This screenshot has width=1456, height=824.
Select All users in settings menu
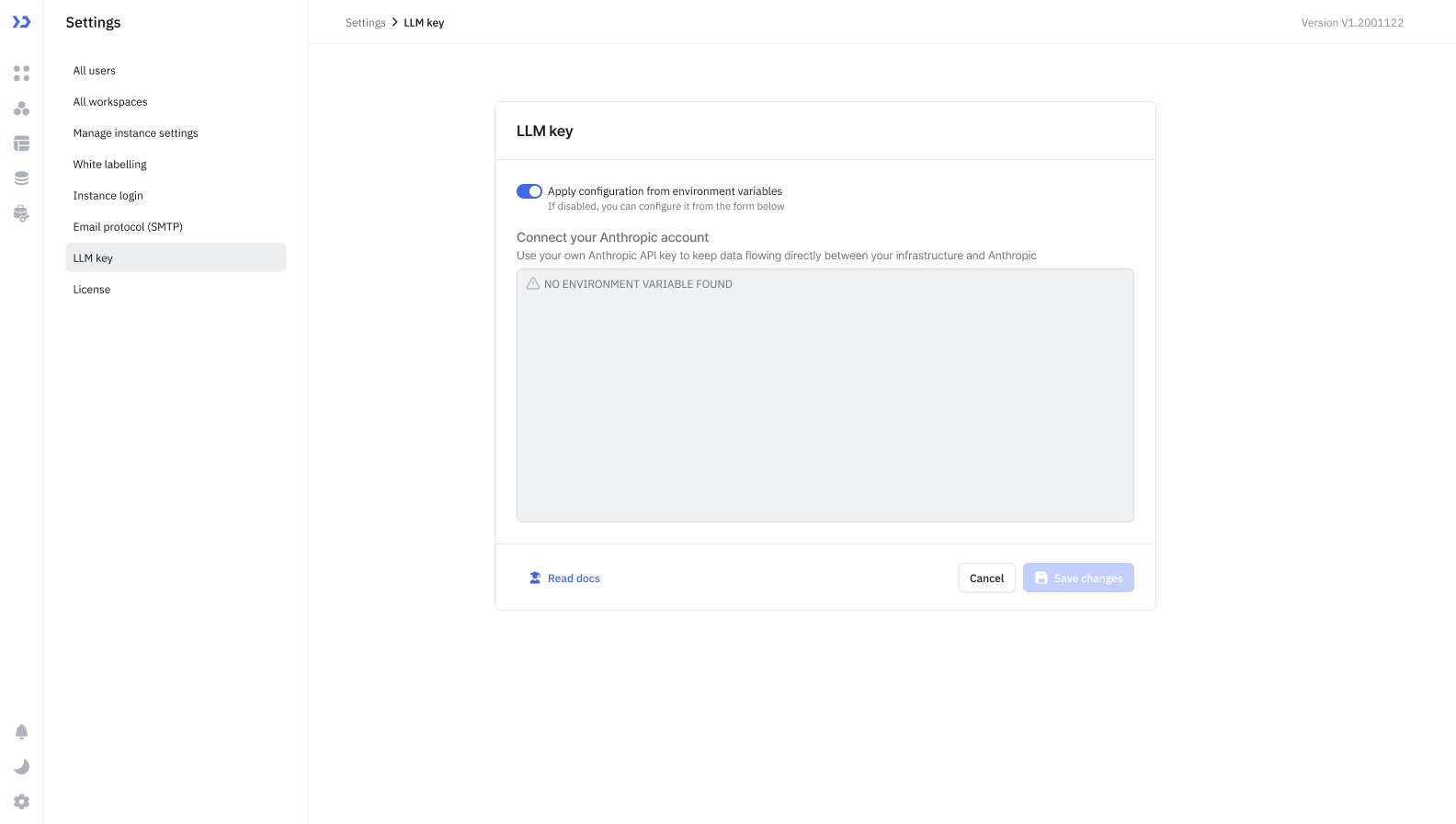pyautogui.click(x=95, y=71)
